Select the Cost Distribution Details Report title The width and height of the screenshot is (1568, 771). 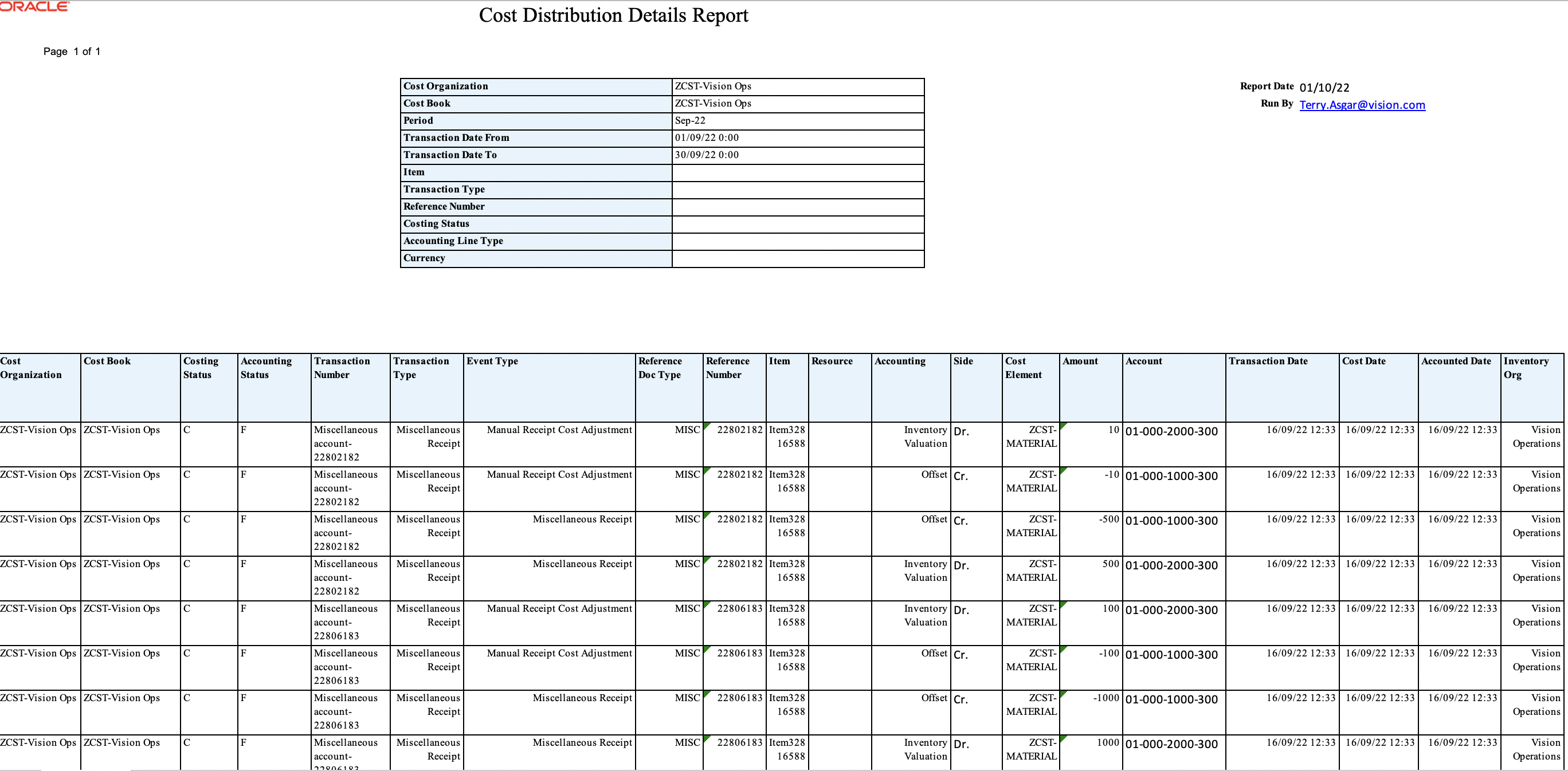(614, 15)
